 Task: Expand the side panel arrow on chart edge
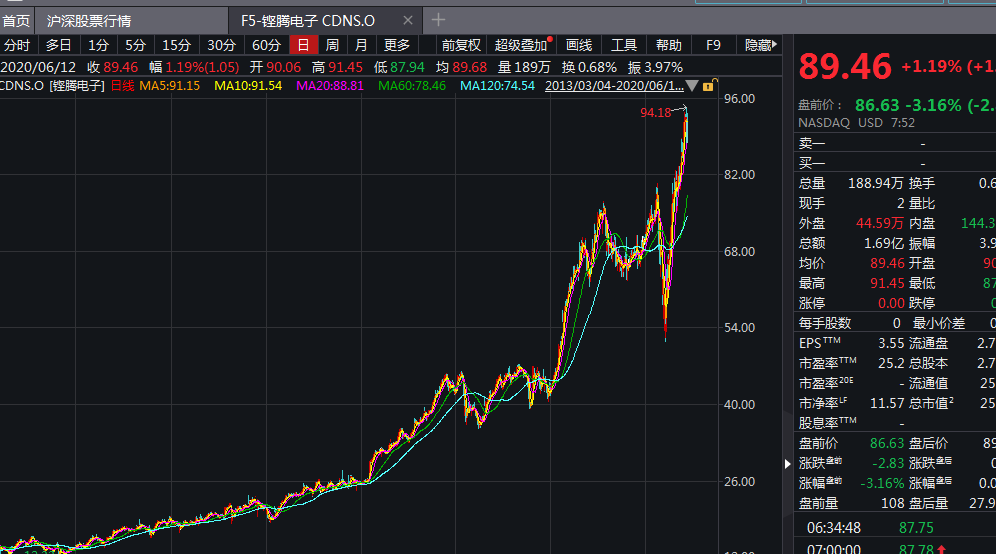[x=783, y=464]
